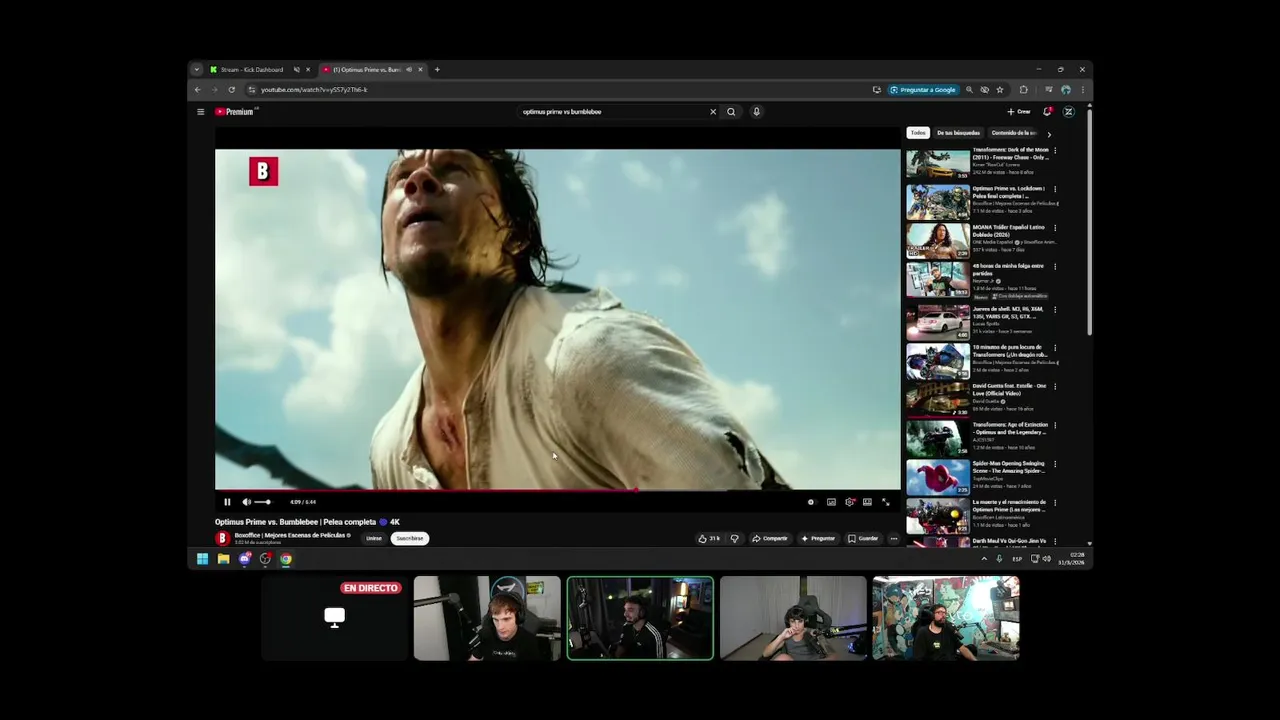Open options menu for 'David Guetta' video
The width and height of the screenshot is (1280, 720).
pos(1054,386)
